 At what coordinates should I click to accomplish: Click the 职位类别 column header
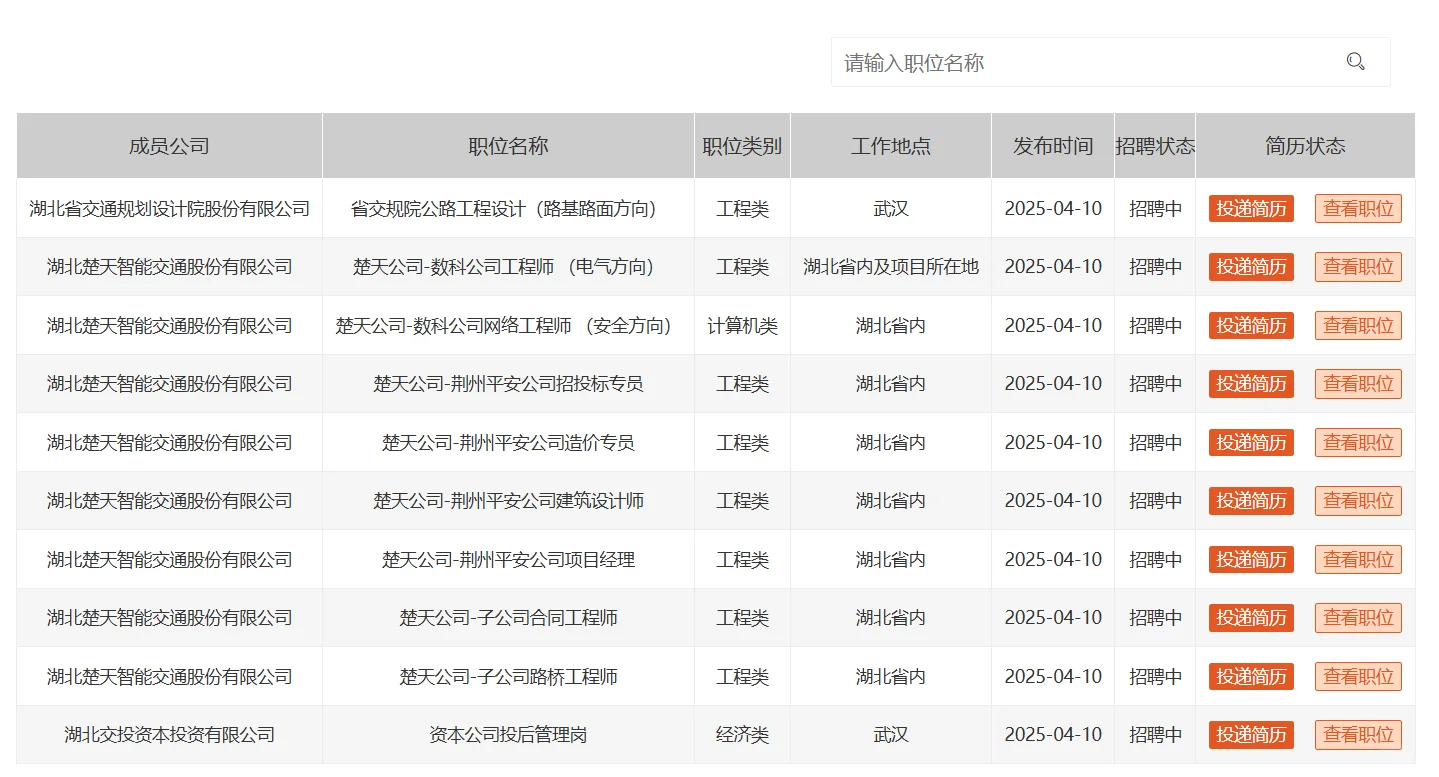(742, 146)
